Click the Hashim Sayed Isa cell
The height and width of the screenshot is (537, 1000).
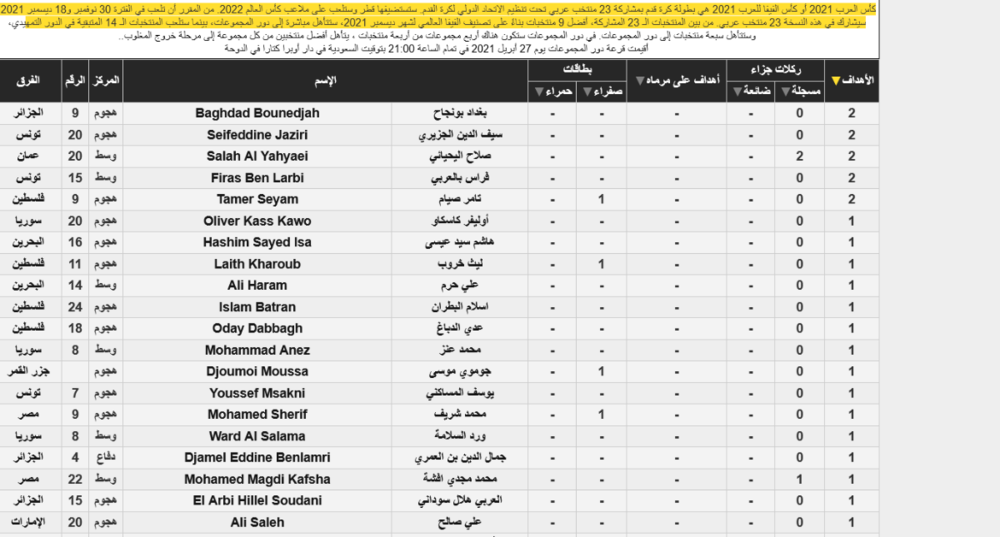[257, 242]
